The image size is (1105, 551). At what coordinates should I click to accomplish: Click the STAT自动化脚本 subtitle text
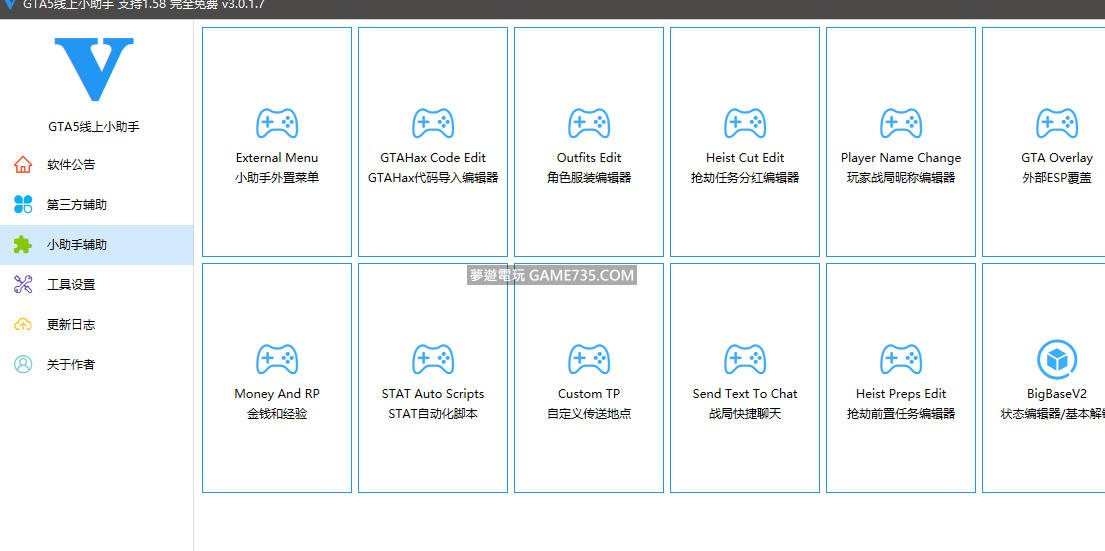click(433, 414)
